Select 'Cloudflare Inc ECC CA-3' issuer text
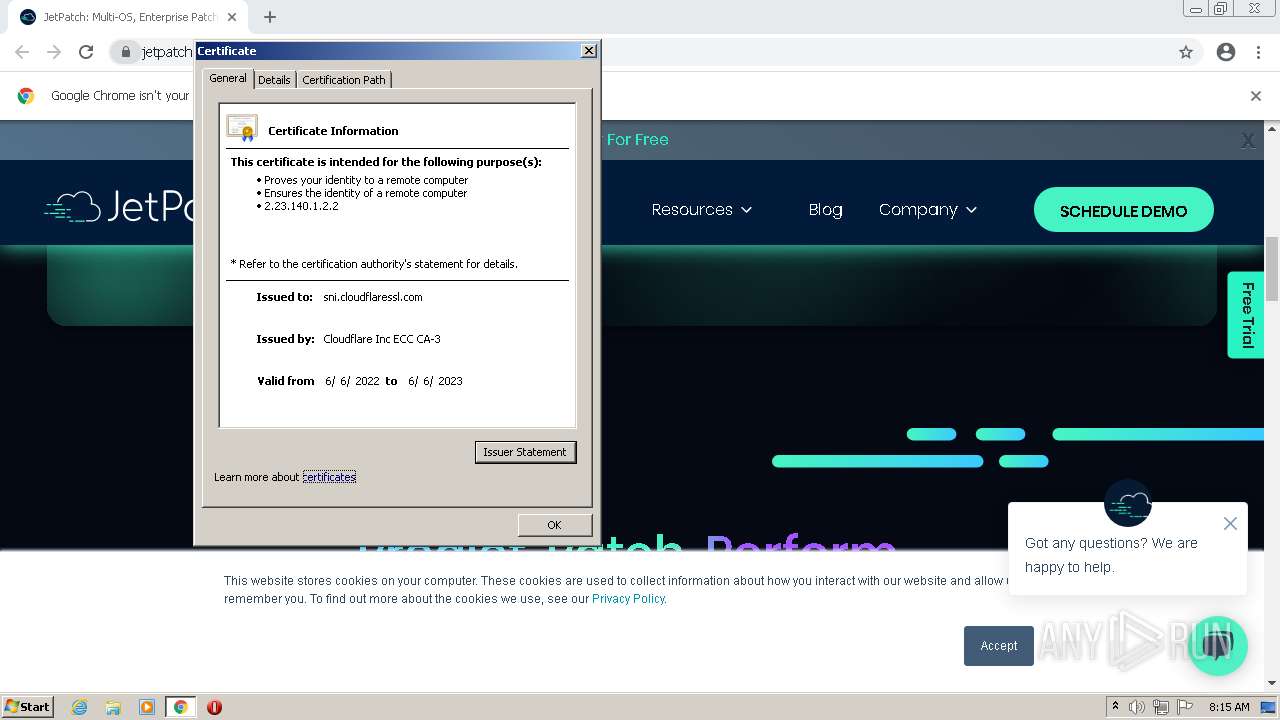This screenshot has height=720, width=1280. [x=382, y=339]
